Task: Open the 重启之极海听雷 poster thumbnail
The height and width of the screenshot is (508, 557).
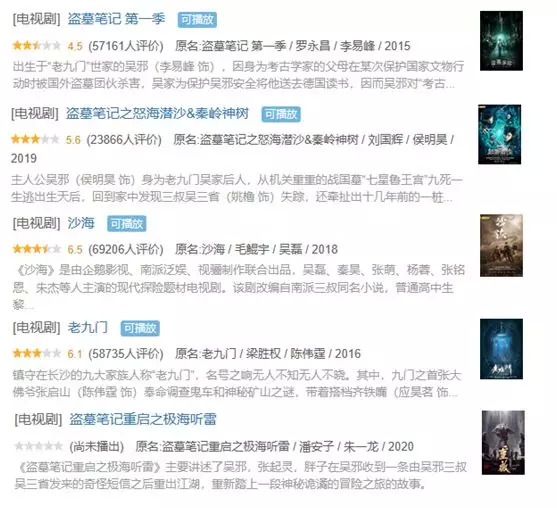Action: point(503,443)
